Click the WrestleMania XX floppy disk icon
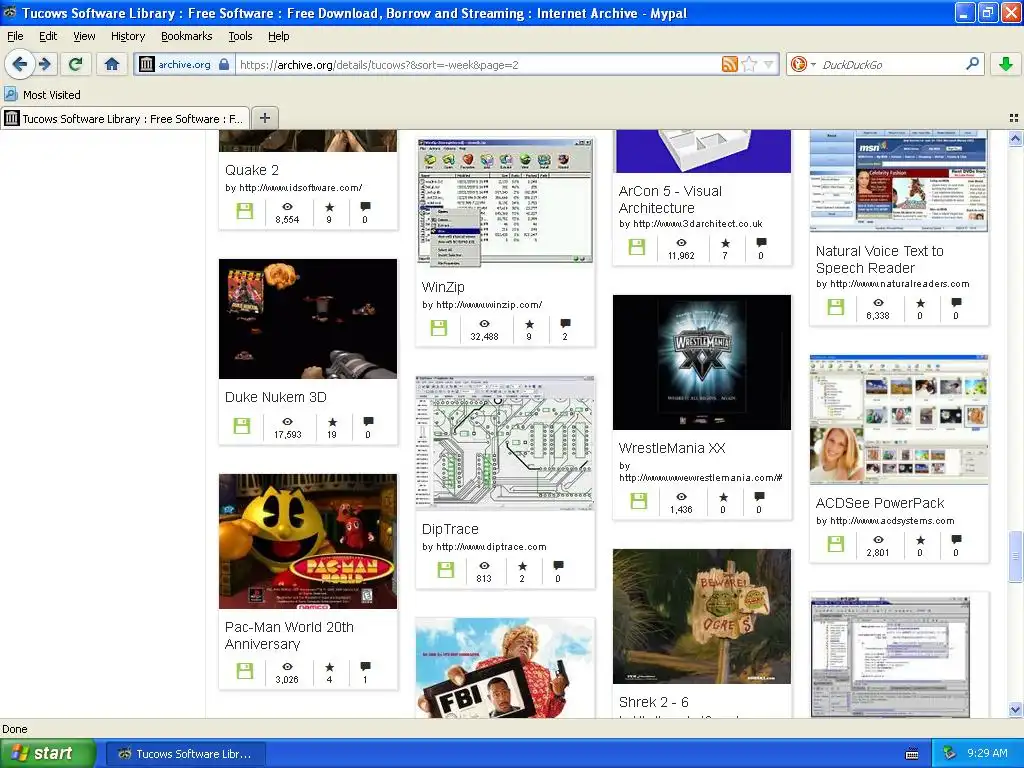Viewport: 1024px width, 768px height. click(639, 501)
